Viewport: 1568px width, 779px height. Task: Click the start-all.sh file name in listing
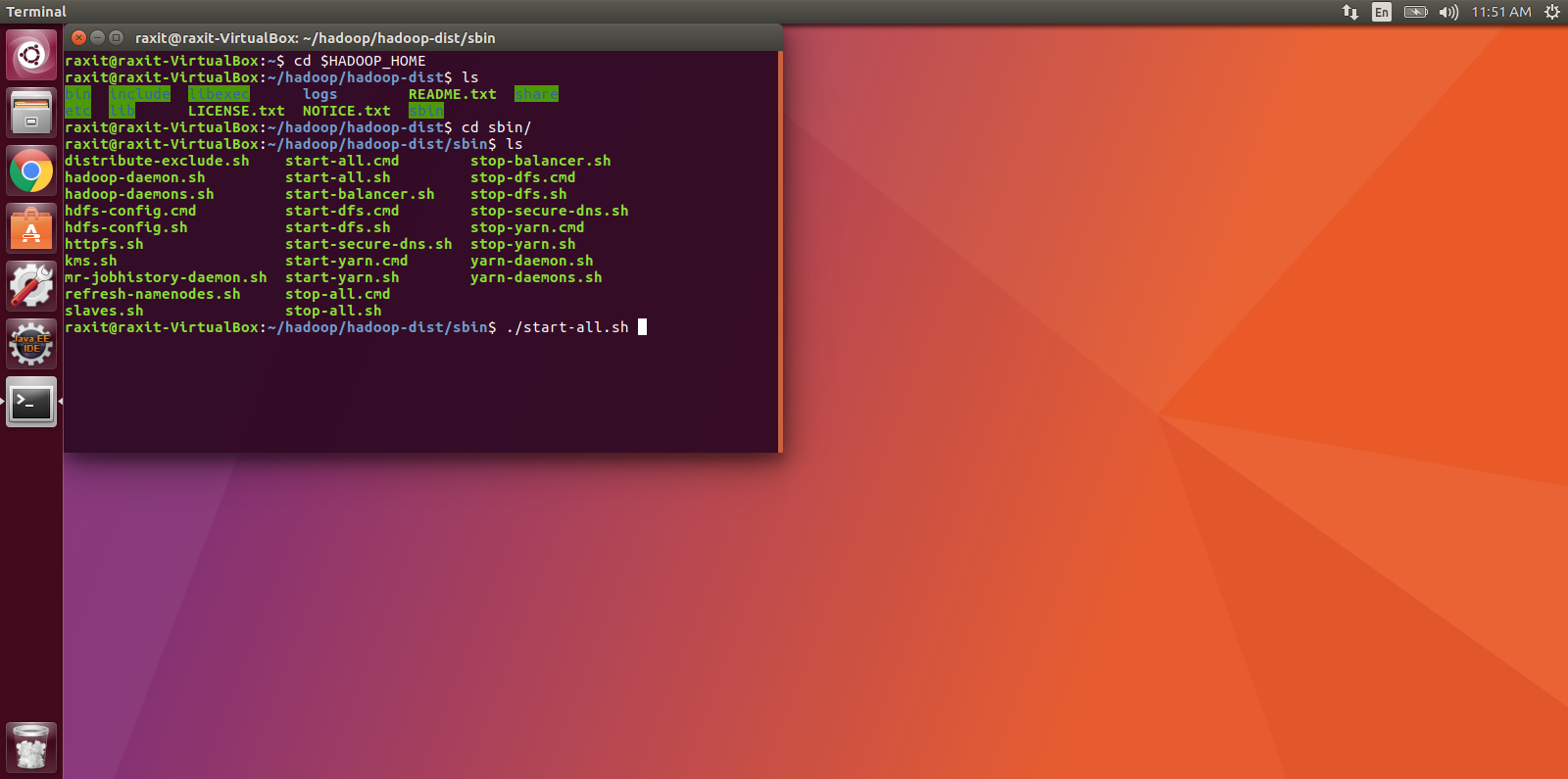(x=338, y=177)
